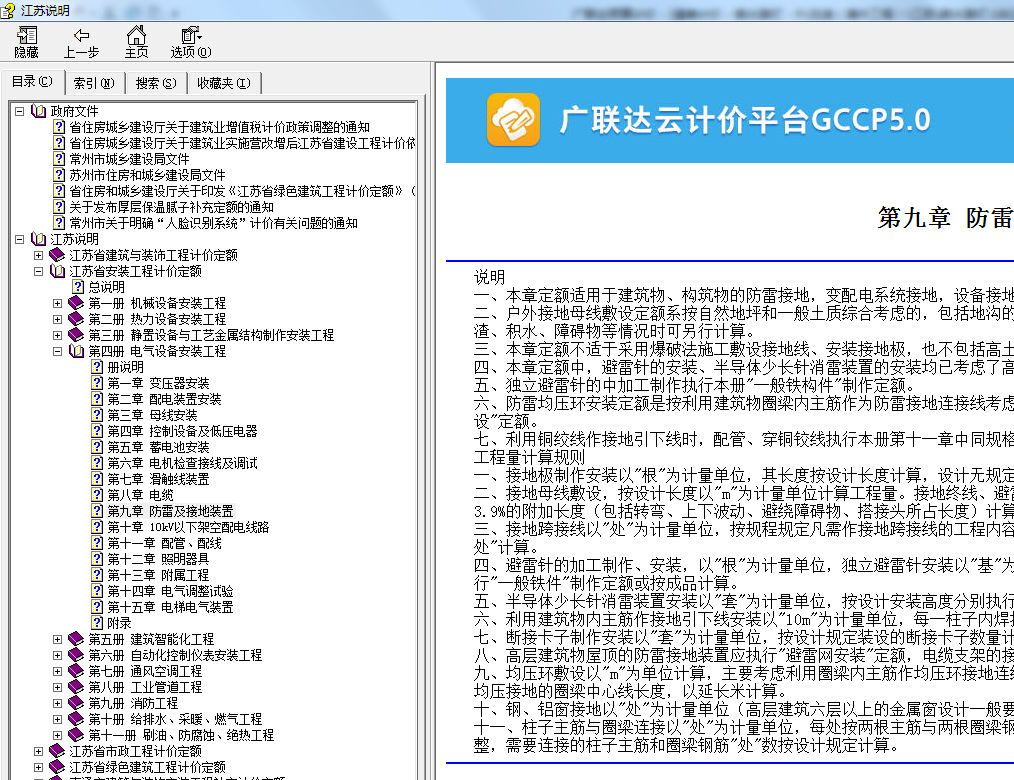Select 第四章 控制设备及低压电器 topic
This screenshot has height=780, width=1014.
click(x=182, y=431)
